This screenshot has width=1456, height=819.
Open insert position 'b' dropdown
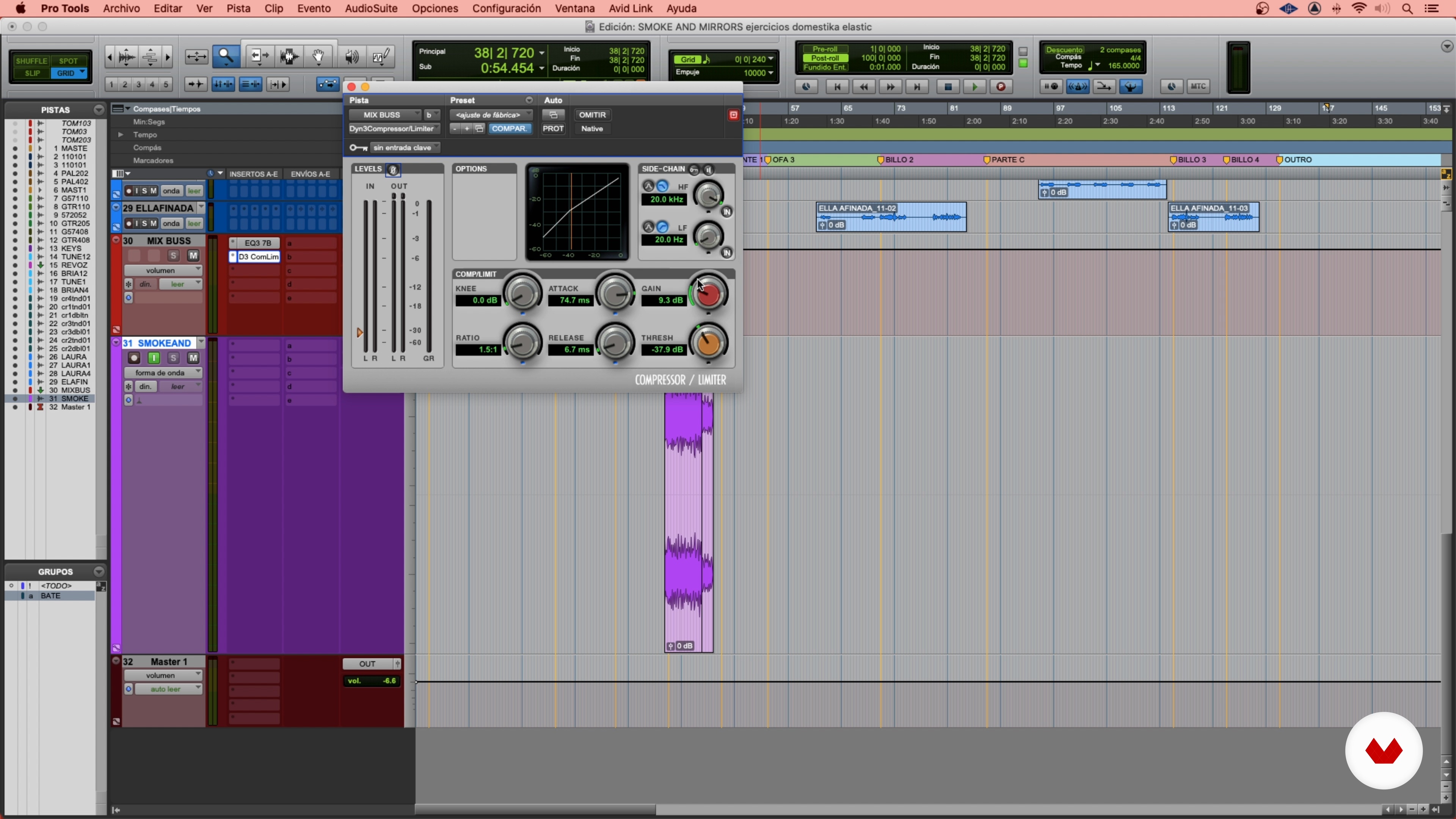tap(432, 115)
